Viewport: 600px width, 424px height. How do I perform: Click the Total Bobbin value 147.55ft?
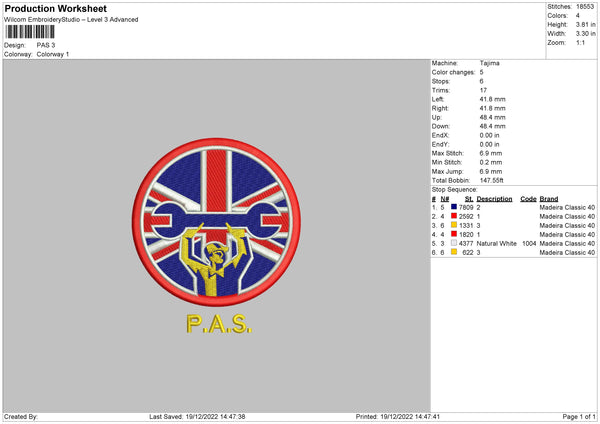tap(491, 180)
